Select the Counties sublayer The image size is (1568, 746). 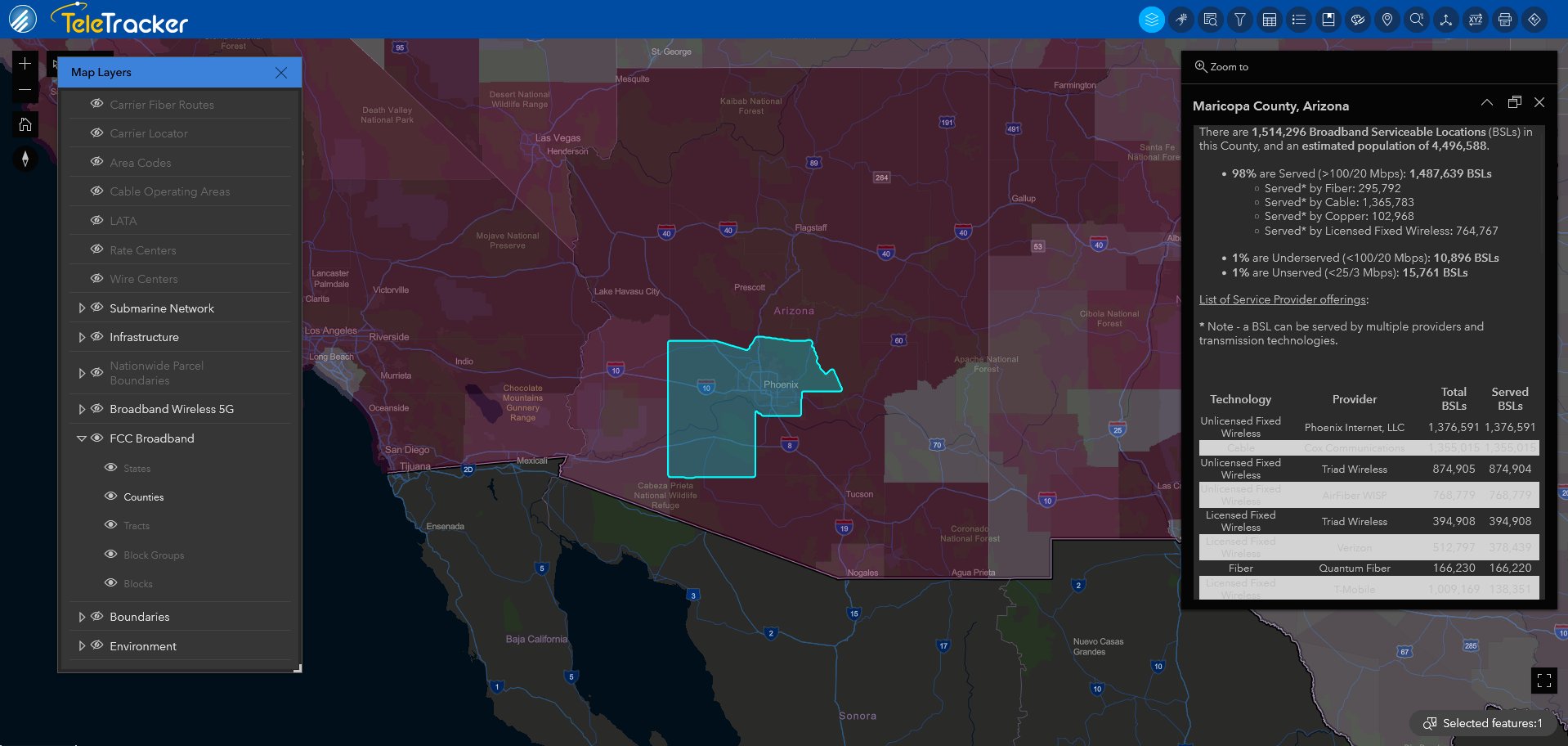point(145,497)
